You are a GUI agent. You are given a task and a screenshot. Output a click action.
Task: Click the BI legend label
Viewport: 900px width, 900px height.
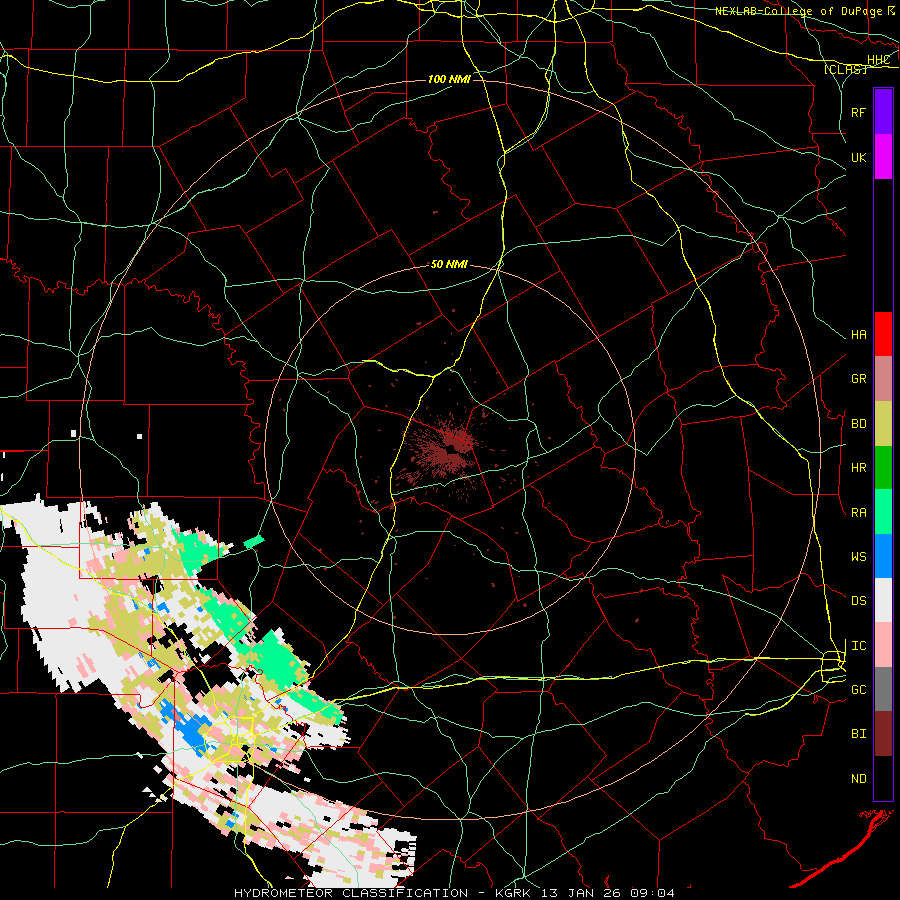[x=858, y=734]
